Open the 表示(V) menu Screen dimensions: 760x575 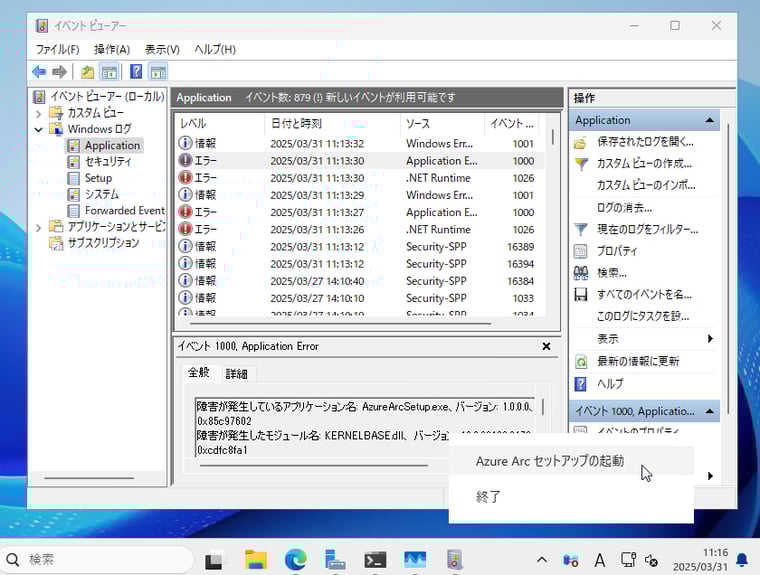162,49
